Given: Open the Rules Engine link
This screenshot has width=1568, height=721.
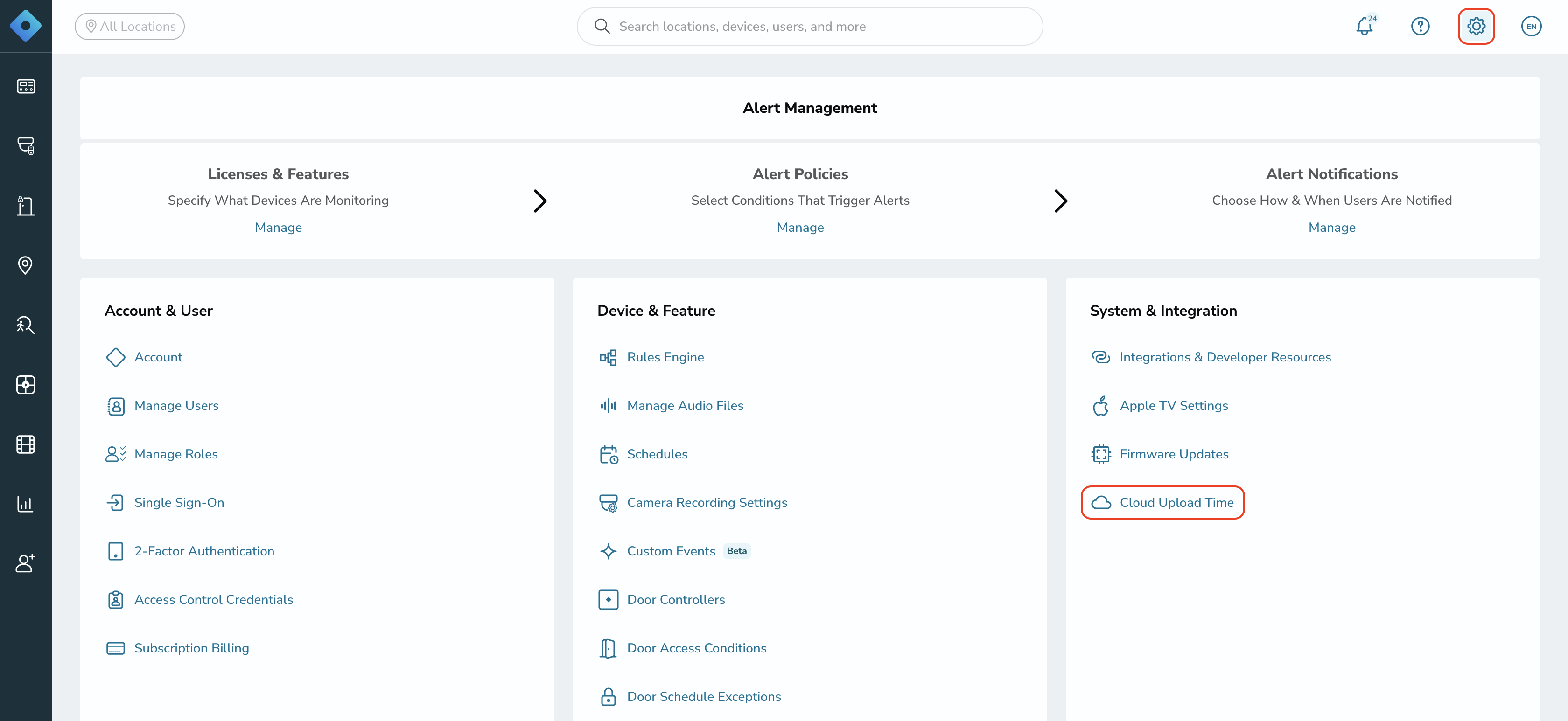Looking at the screenshot, I should pyautogui.click(x=665, y=357).
